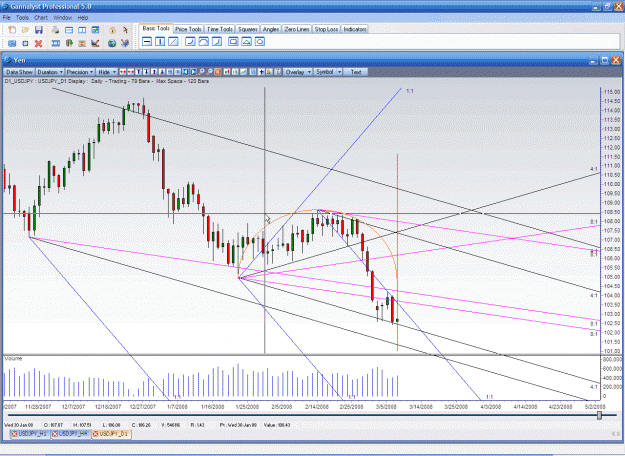Viewport: 625px width, 456px height.
Task: Click the skip-to-first-bar arrow icon
Action: click(185, 72)
